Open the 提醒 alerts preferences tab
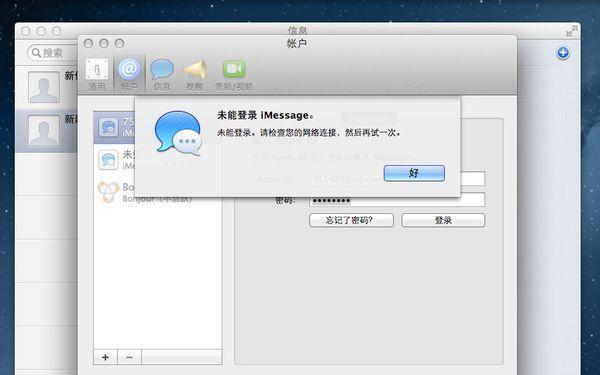Viewport: 600px width, 375px height. point(194,75)
